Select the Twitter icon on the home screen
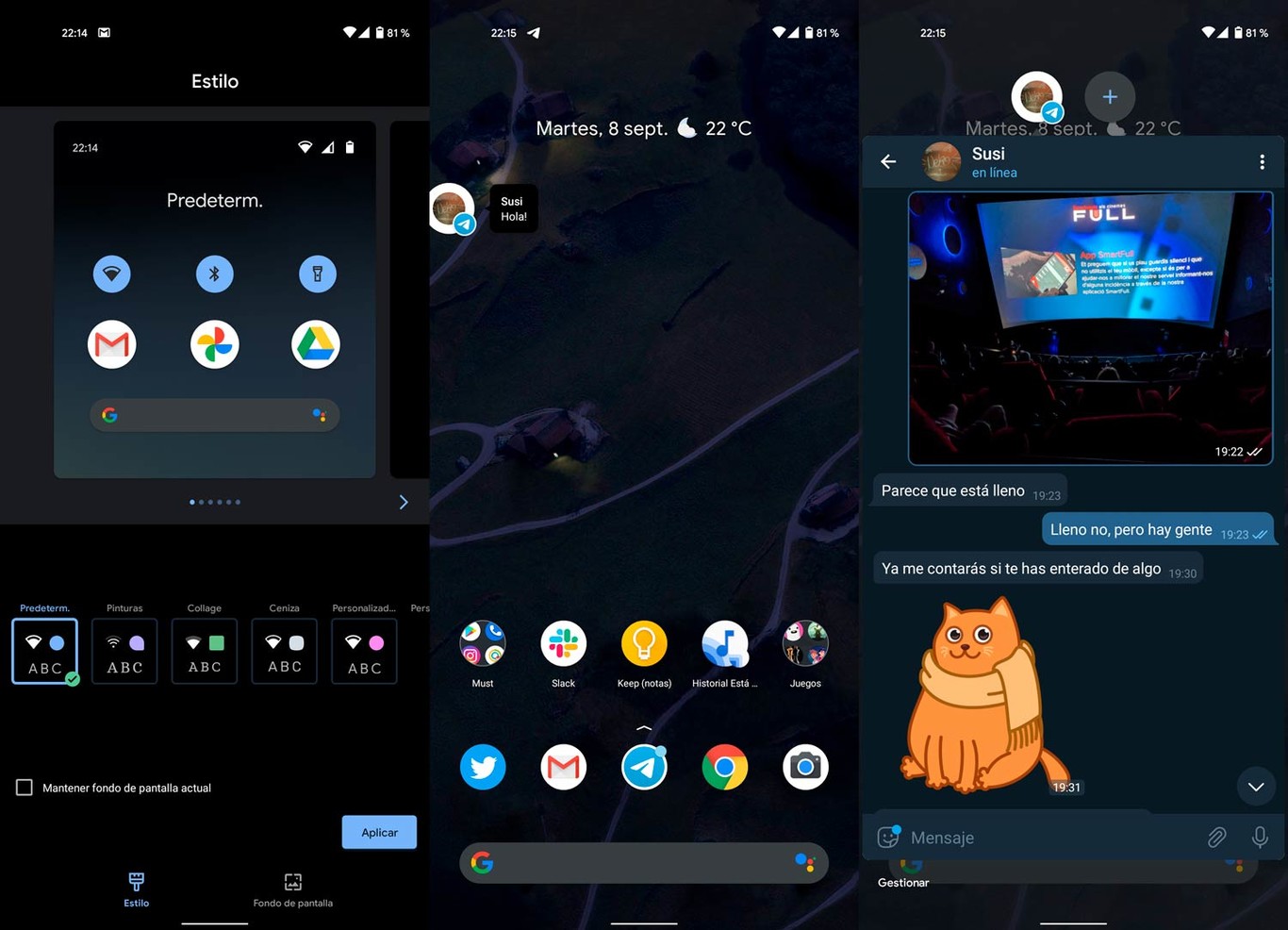This screenshot has height=930, width=1288. [x=483, y=767]
